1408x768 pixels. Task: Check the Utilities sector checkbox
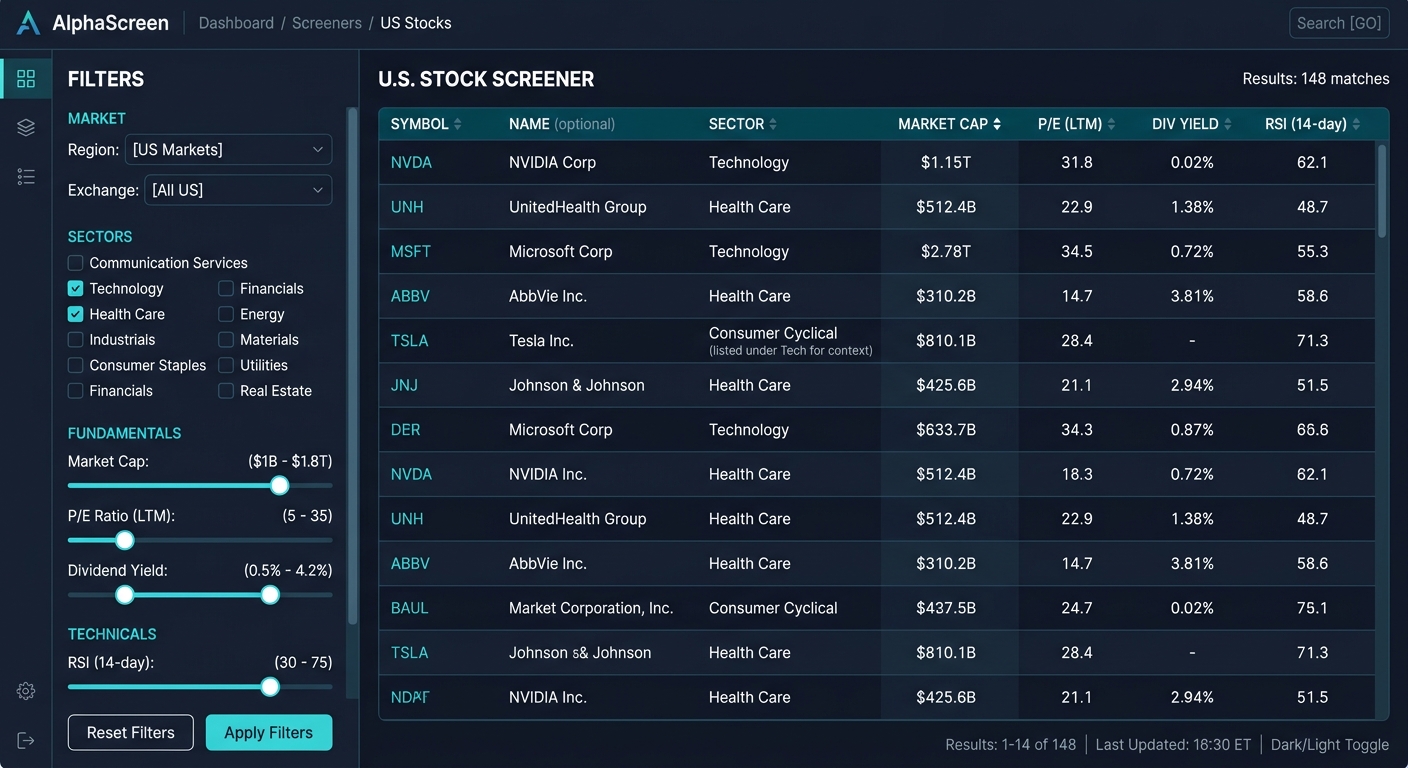click(x=226, y=365)
